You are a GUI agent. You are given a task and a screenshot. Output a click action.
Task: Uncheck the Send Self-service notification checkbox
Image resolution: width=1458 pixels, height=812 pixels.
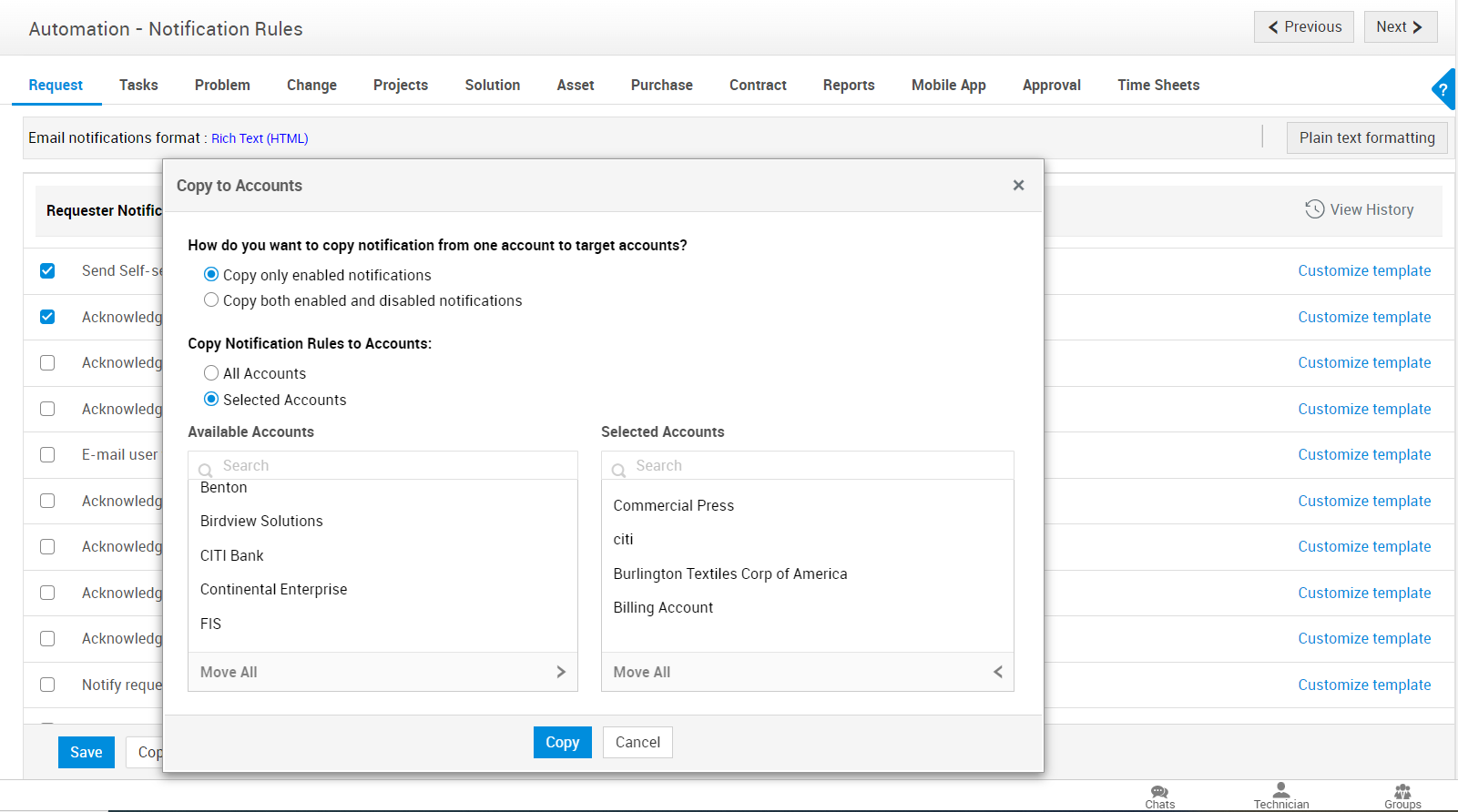[47, 271]
